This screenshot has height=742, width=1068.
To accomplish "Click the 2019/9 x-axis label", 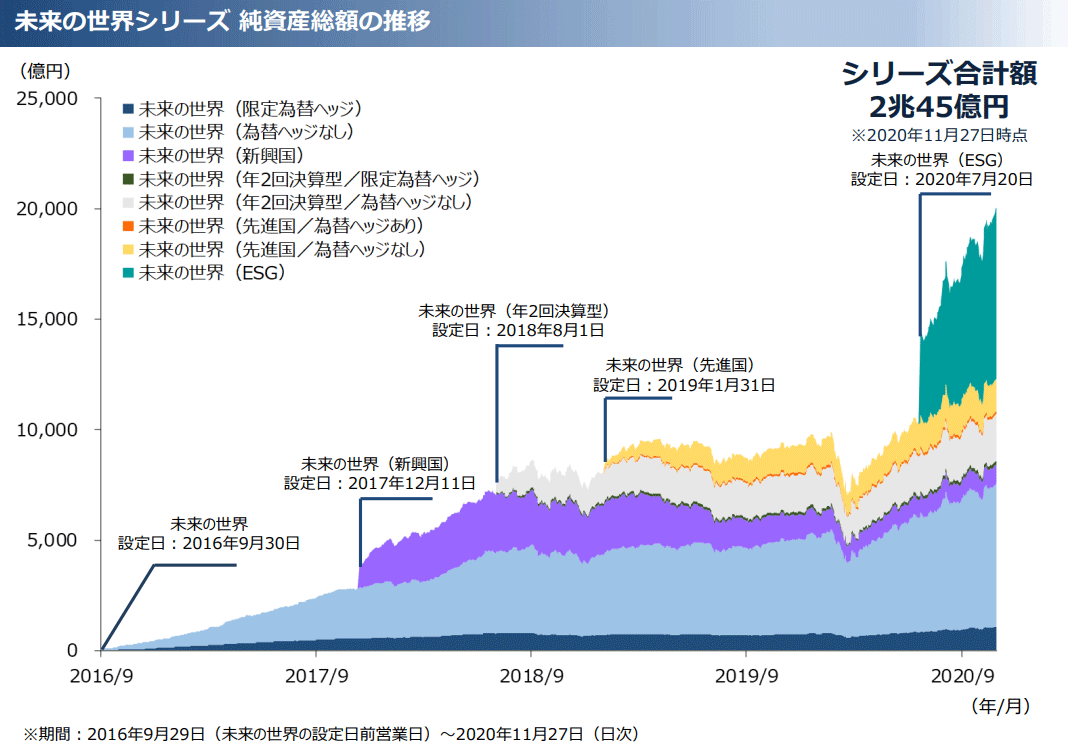I will click(747, 676).
